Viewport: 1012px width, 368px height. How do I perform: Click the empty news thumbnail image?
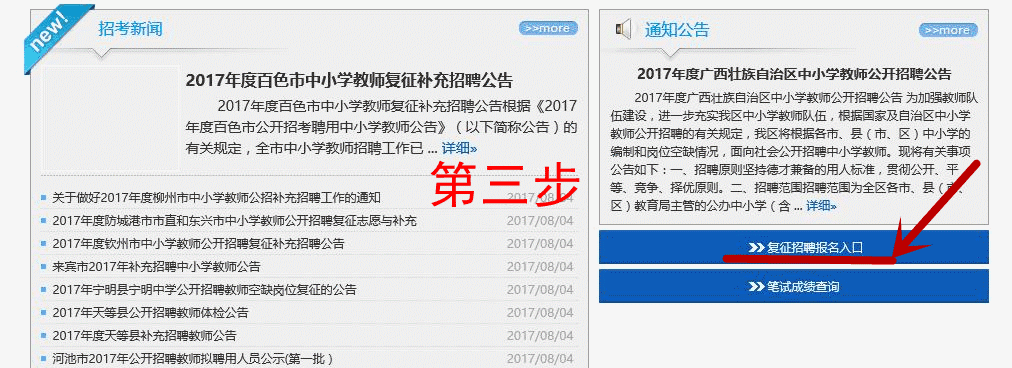click(x=110, y=118)
